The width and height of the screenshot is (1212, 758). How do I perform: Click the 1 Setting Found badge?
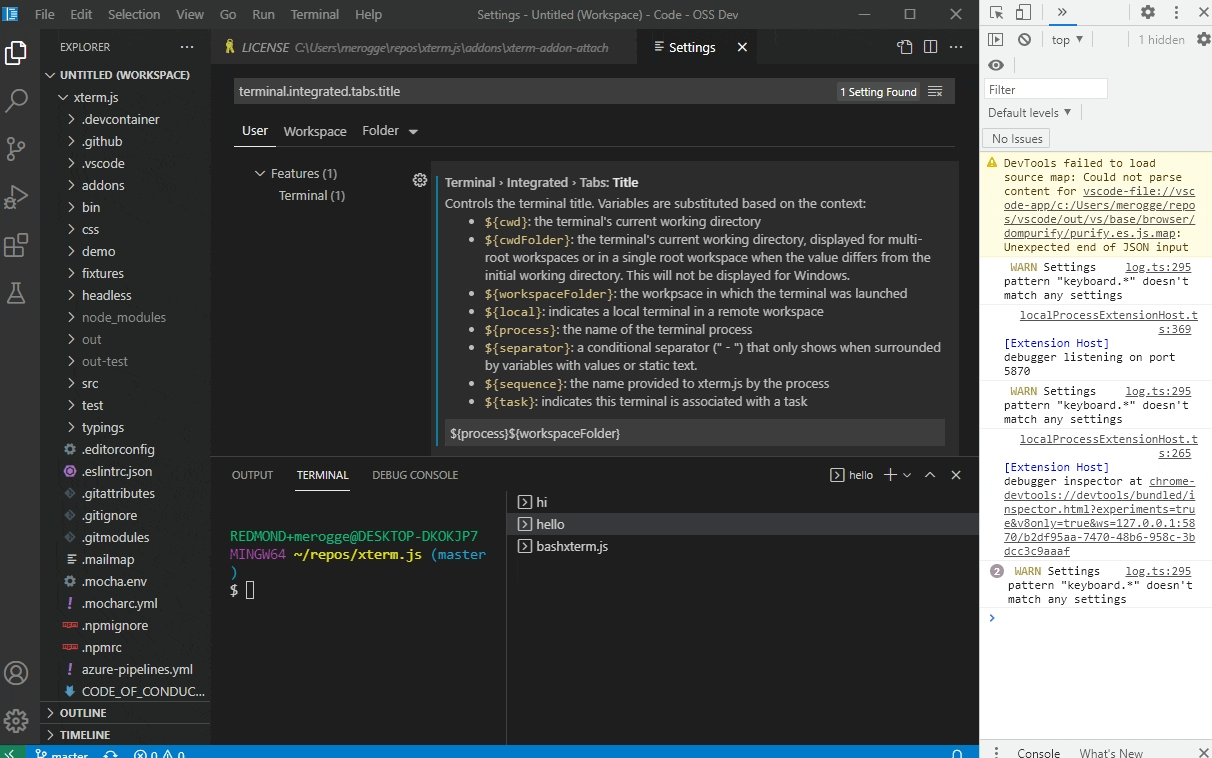pos(878,91)
